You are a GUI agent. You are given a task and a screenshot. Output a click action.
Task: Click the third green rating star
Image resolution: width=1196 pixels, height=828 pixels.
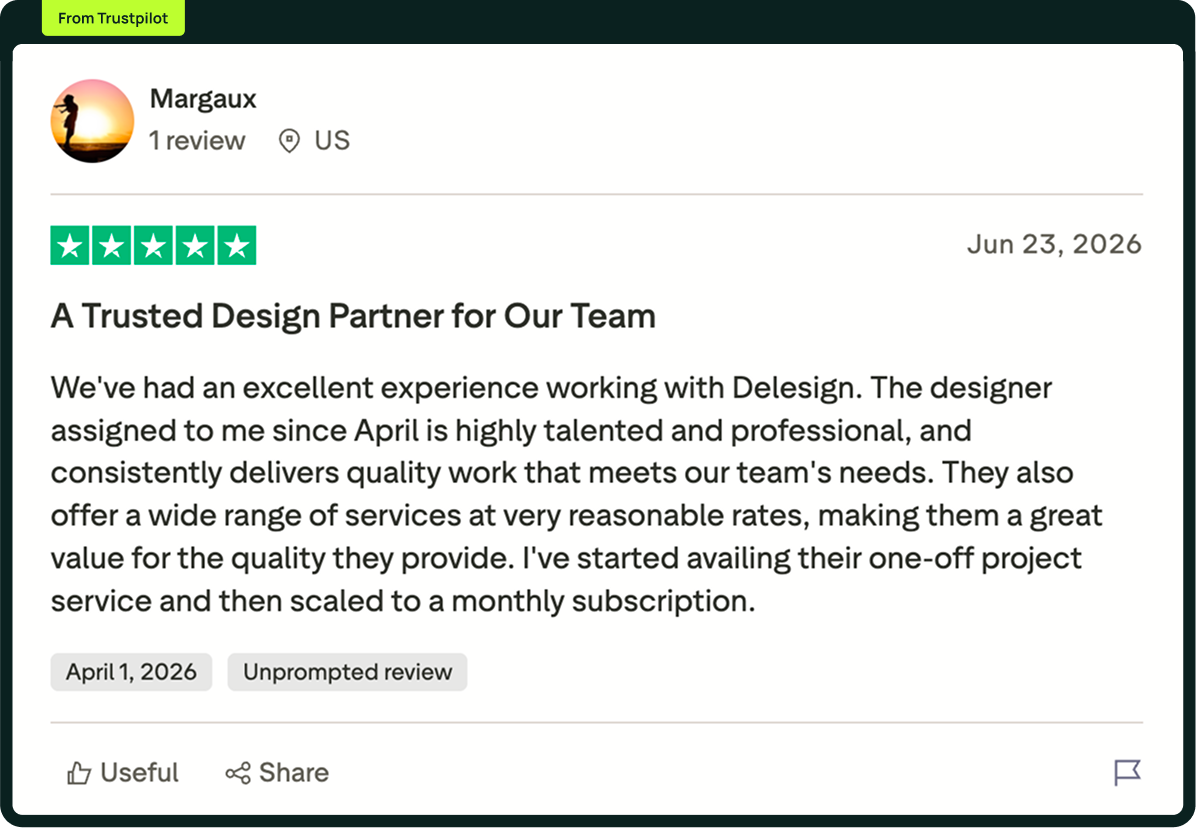pos(153,246)
